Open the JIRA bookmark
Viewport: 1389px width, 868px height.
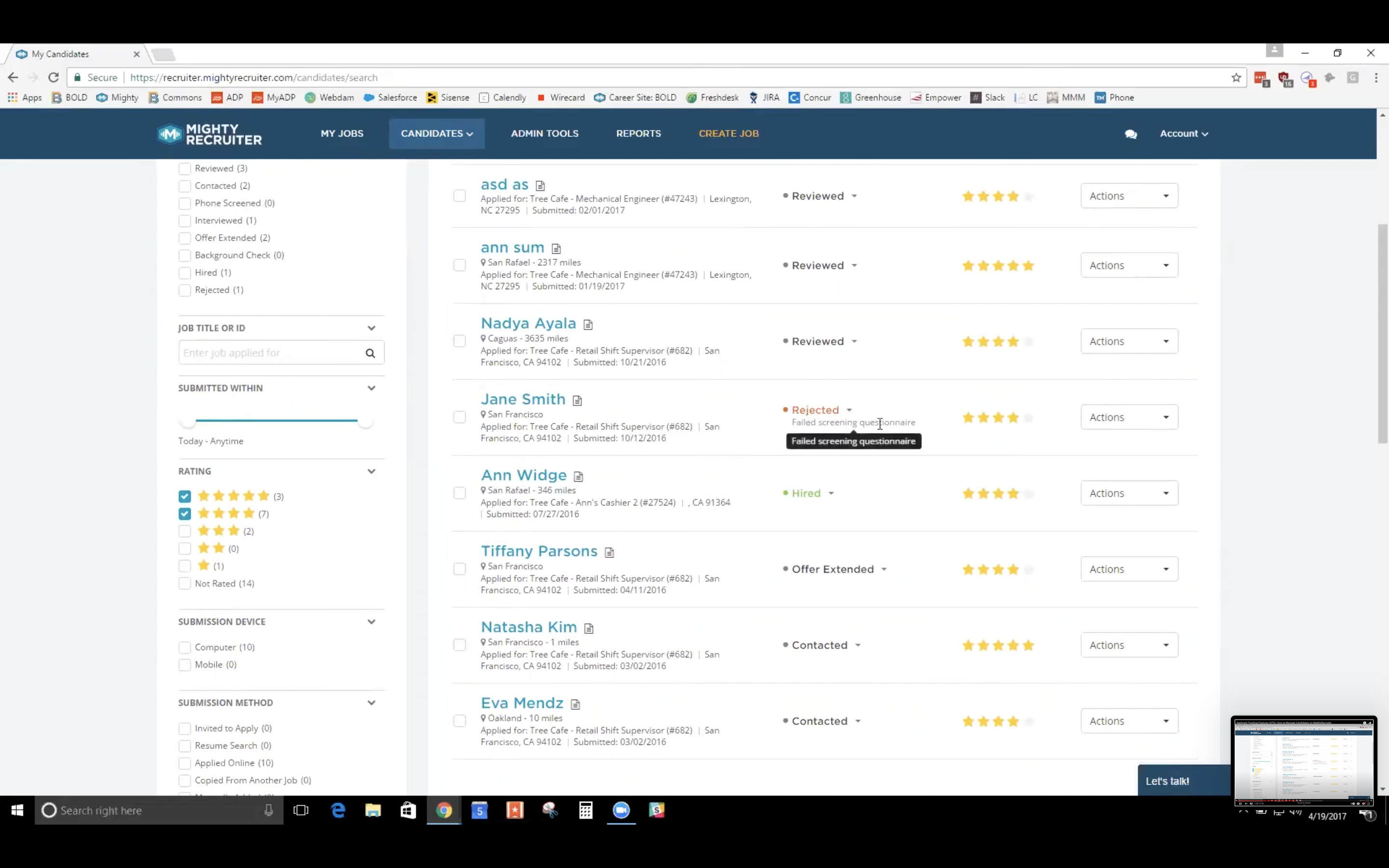pyautogui.click(x=764, y=97)
